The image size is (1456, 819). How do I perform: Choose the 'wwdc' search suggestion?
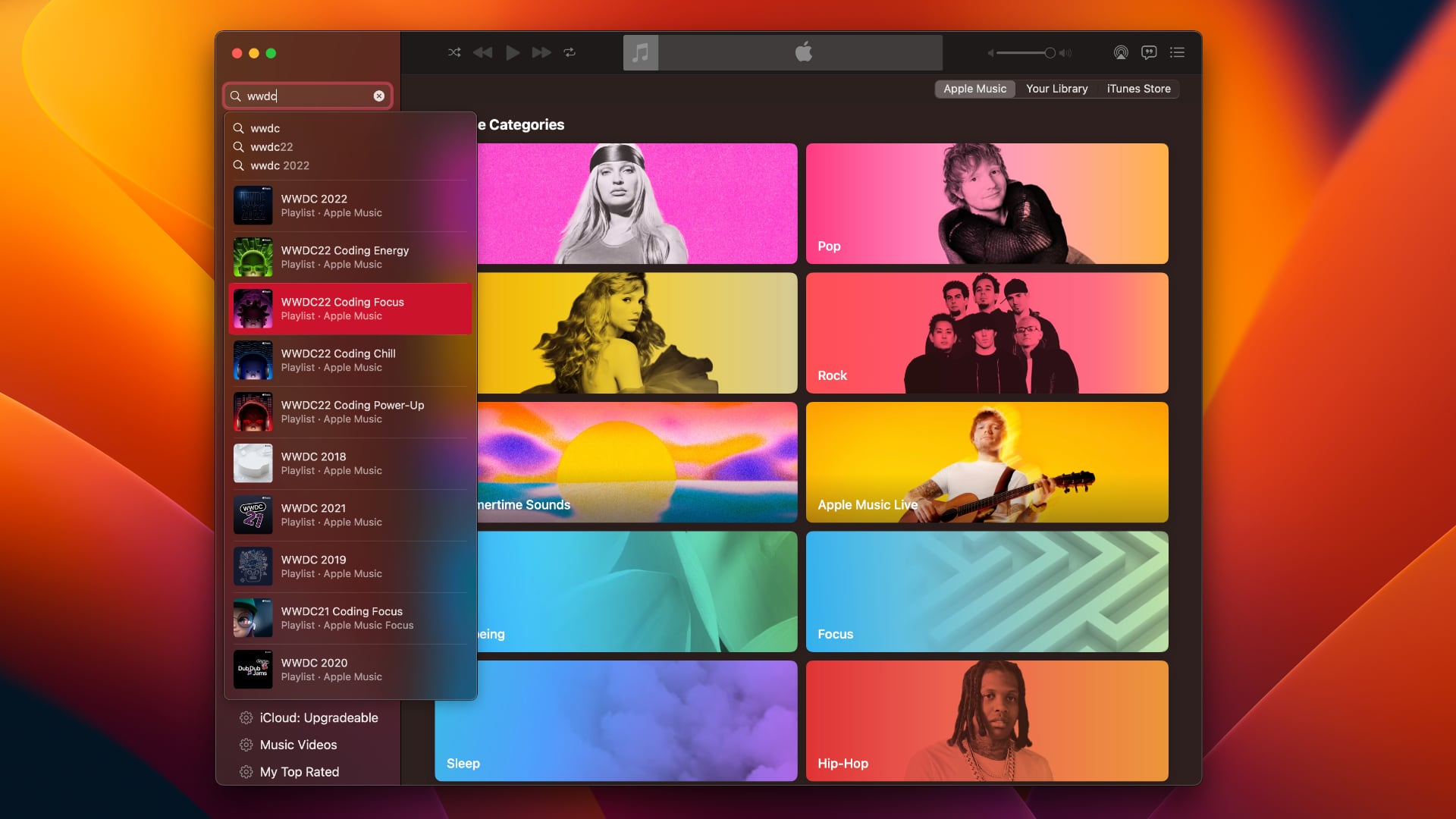pyautogui.click(x=350, y=128)
